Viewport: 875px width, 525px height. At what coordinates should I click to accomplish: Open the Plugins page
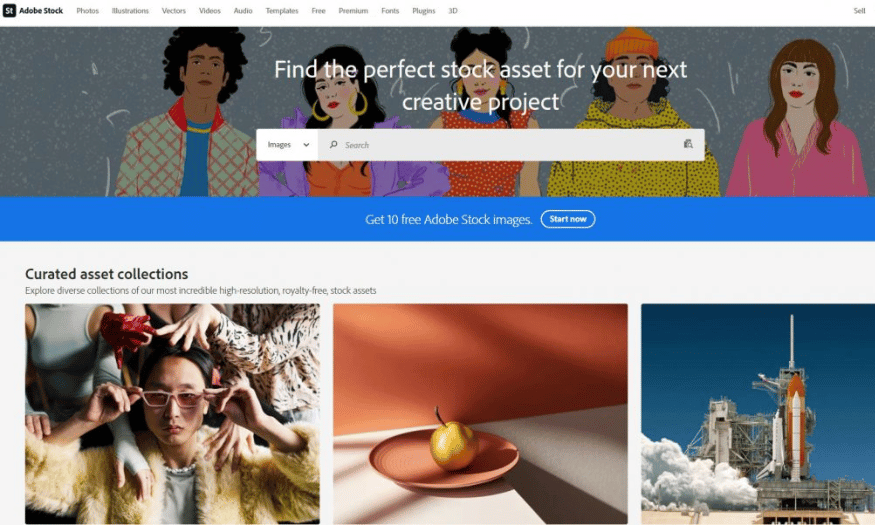click(424, 11)
